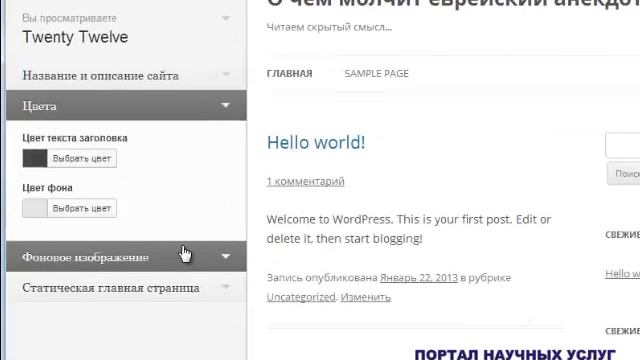Click the Изменить edit link

coord(366,297)
